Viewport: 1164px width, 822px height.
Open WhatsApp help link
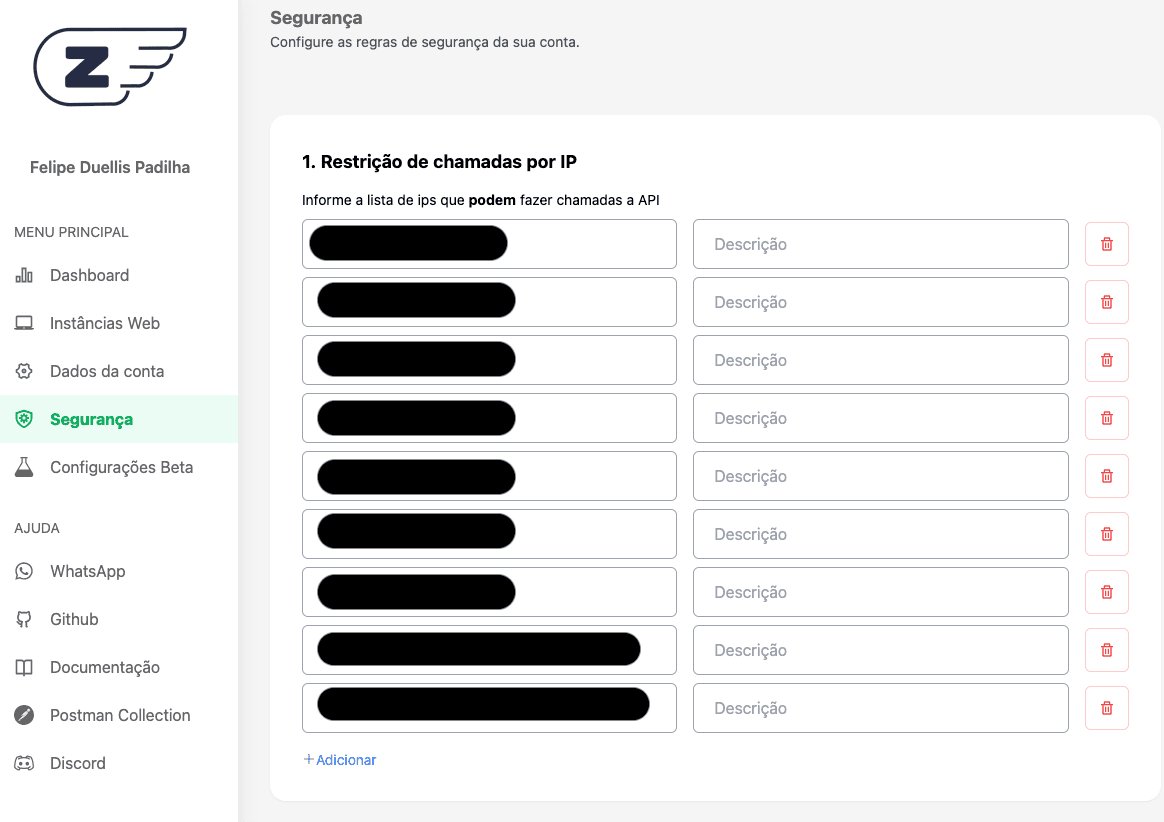click(x=88, y=571)
